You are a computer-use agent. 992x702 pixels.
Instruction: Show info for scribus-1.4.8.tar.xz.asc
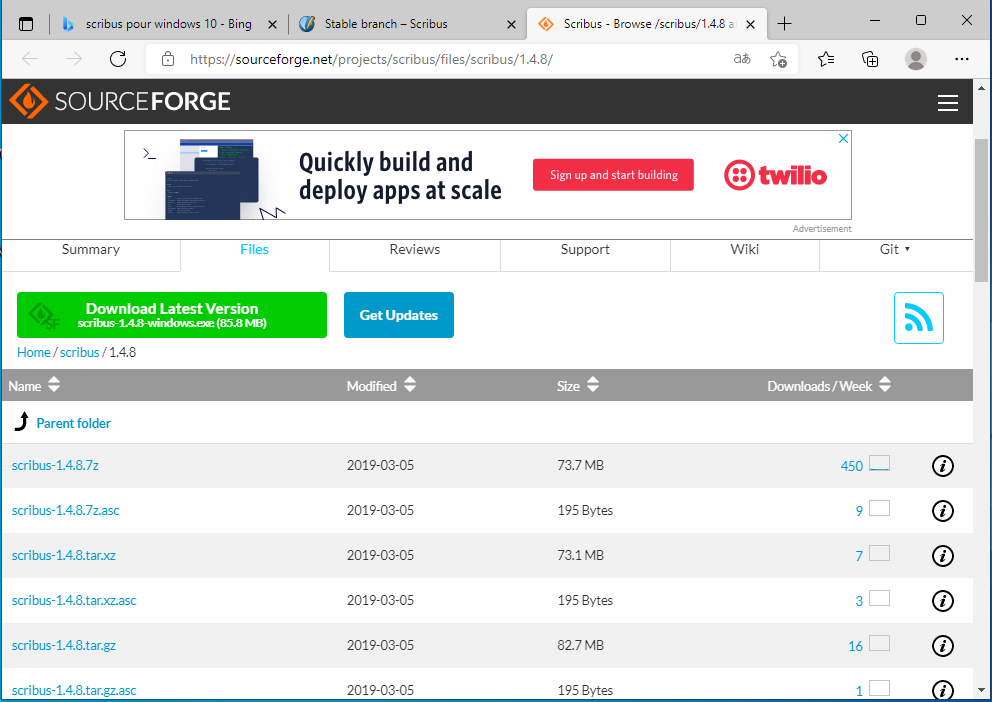point(943,601)
